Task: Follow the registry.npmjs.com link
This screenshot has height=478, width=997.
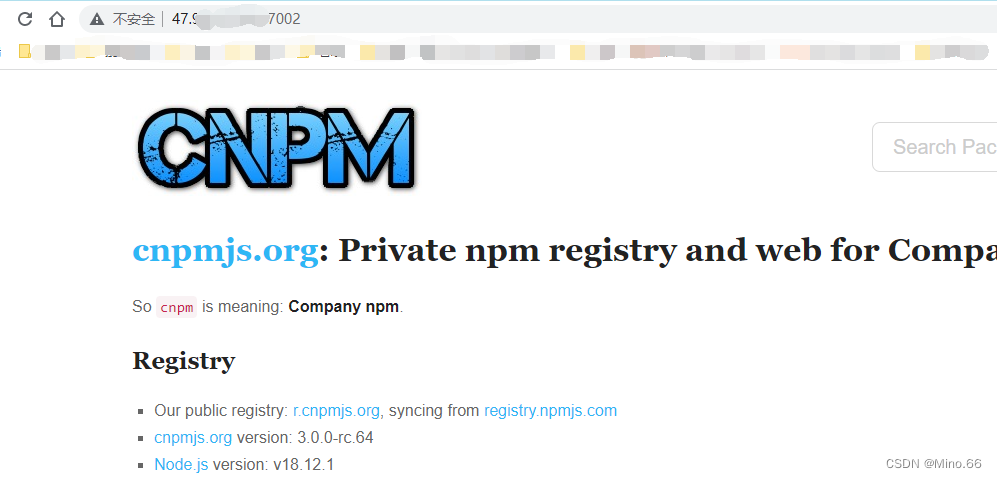Action: pyautogui.click(x=551, y=411)
